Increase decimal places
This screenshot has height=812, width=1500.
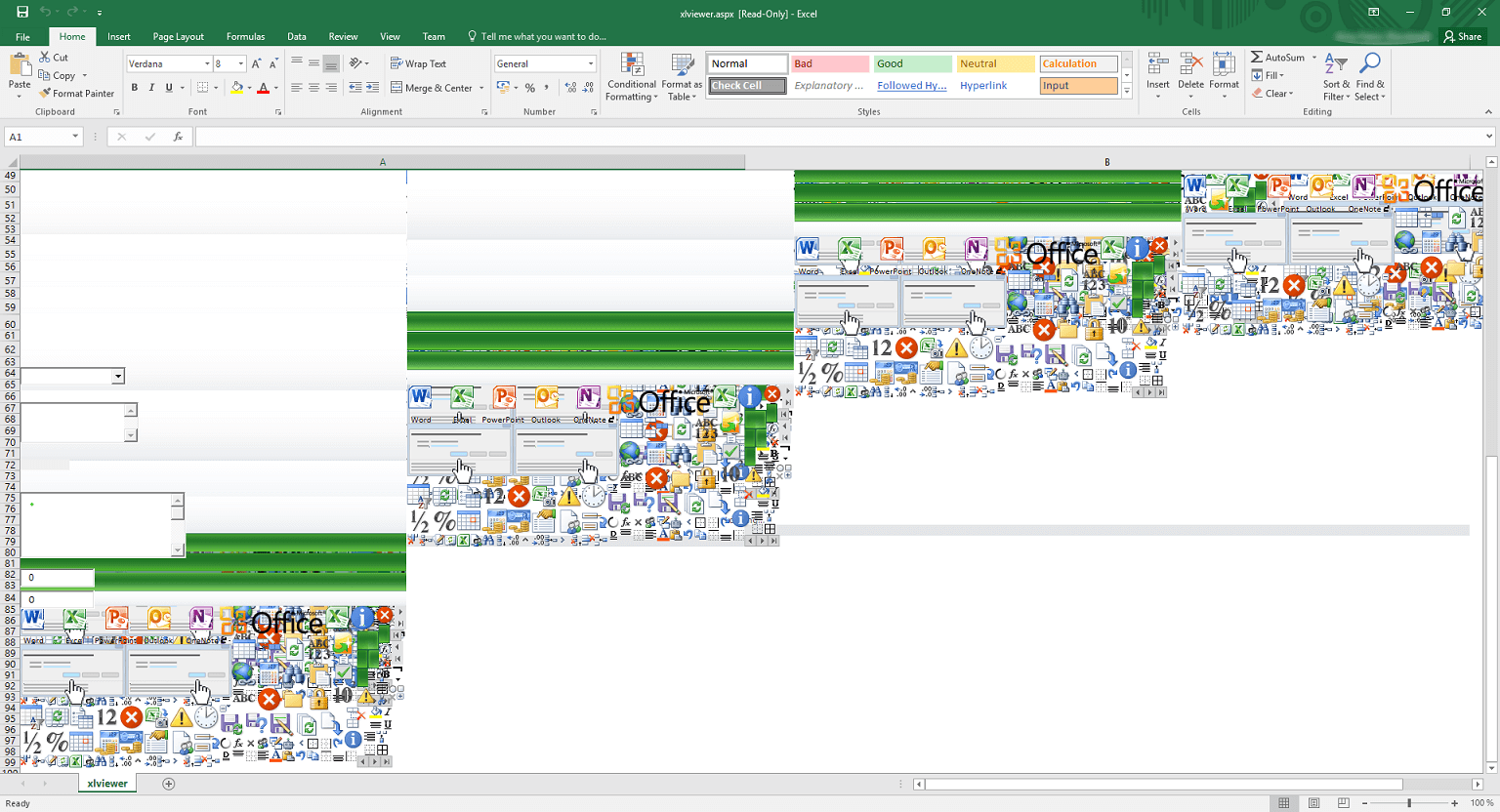click(x=571, y=88)
